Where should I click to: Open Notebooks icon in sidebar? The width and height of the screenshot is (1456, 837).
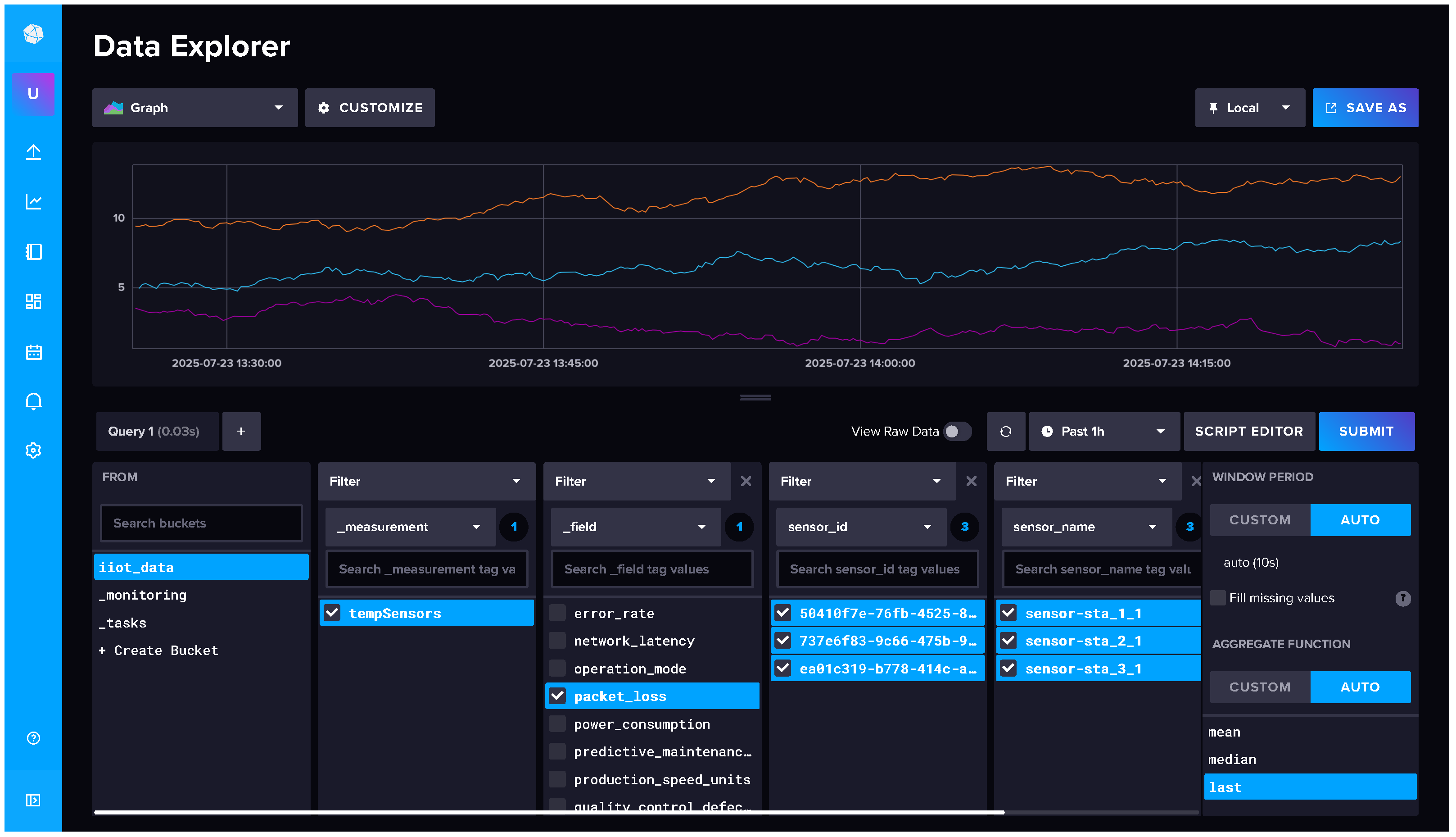[33, 252]
